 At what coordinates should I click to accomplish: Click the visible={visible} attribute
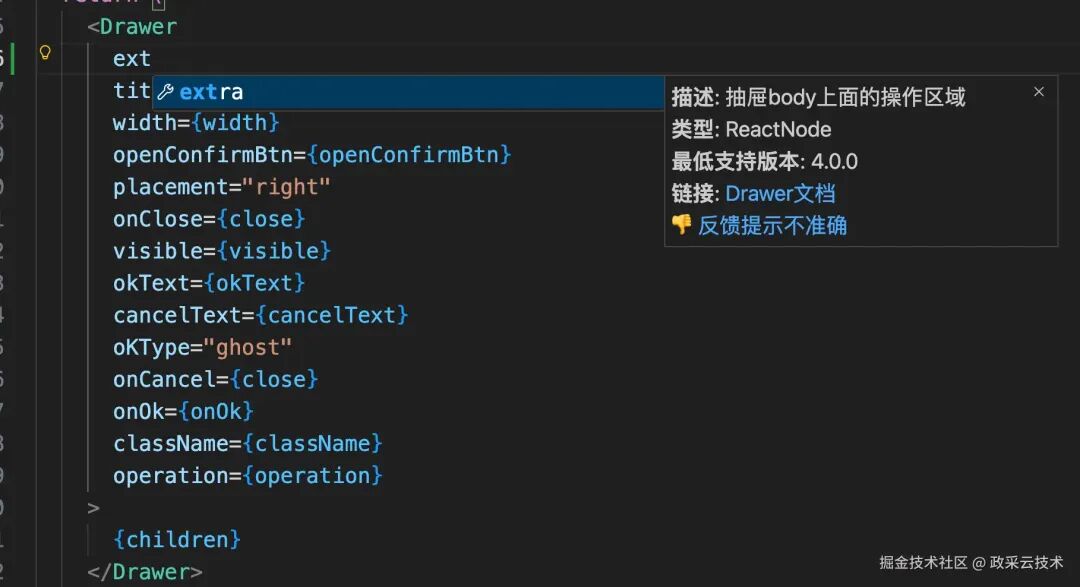[220, 250]
